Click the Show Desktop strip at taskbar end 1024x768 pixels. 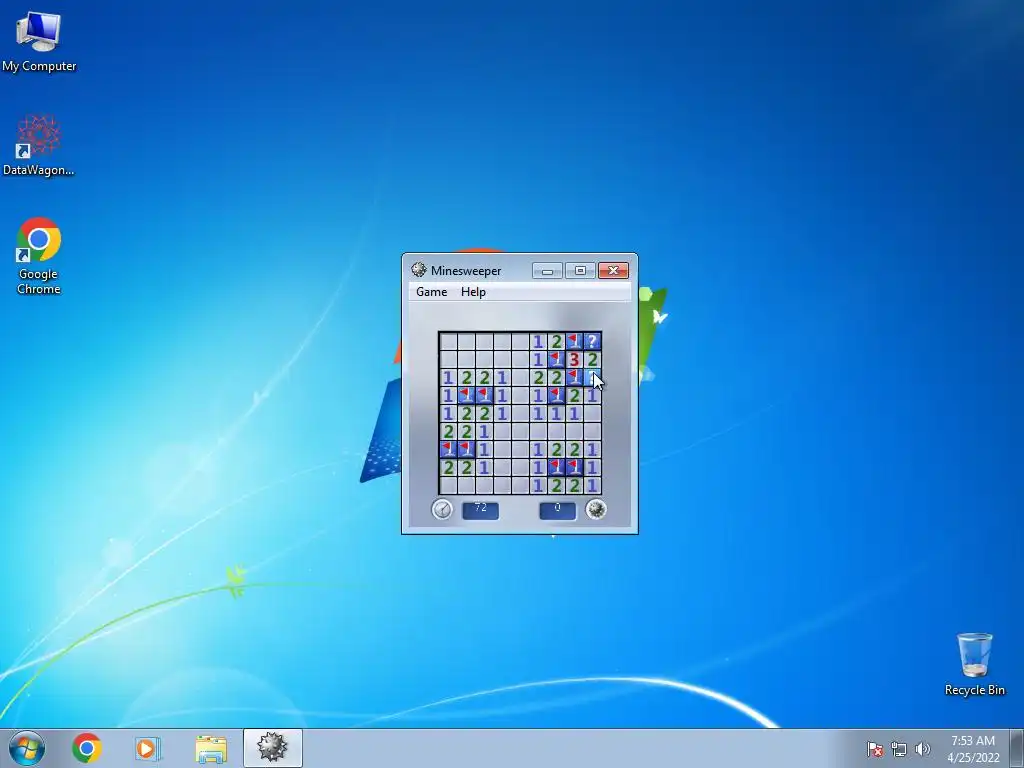tap(1017, 748)
